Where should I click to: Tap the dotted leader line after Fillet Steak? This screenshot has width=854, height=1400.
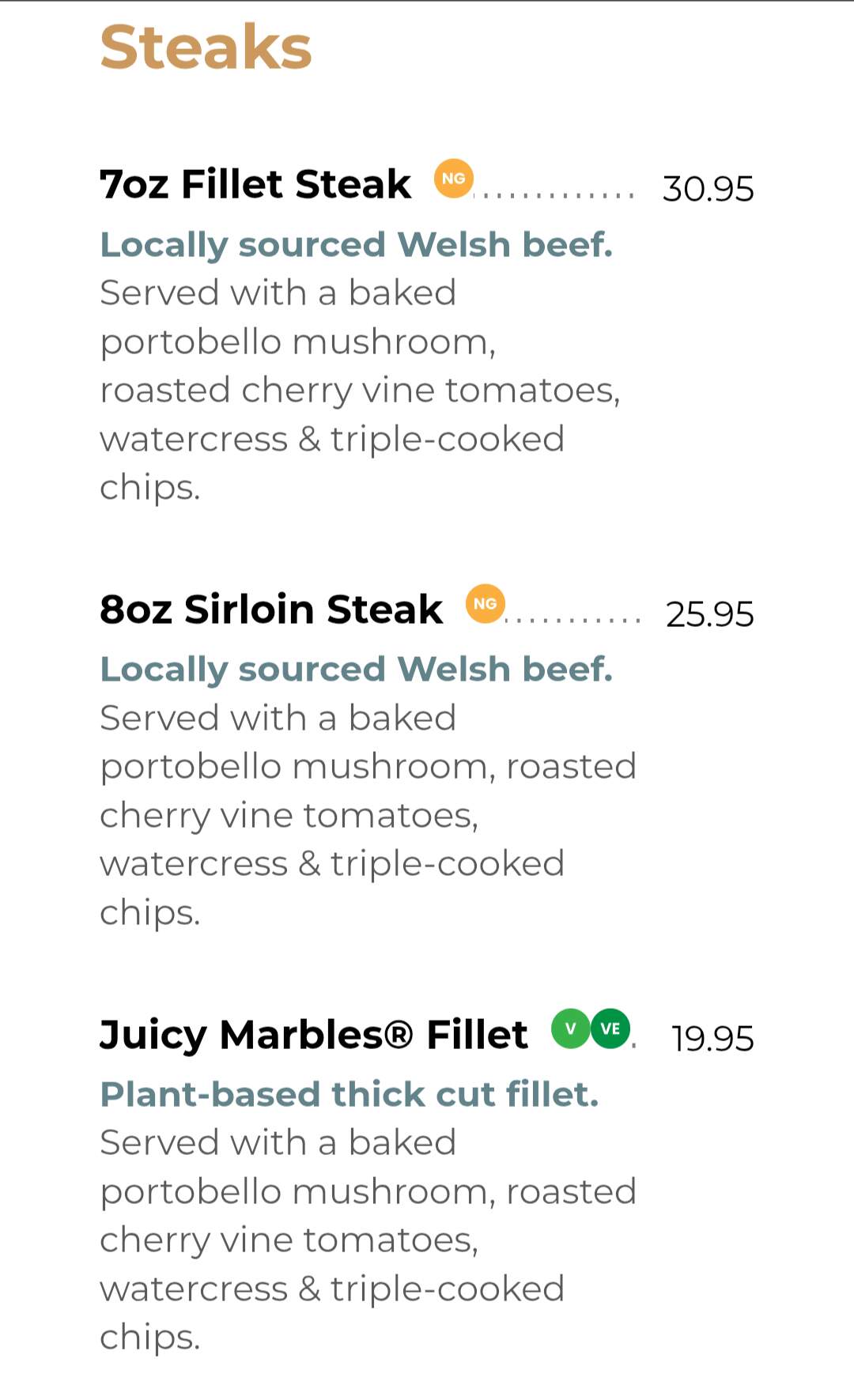pos(557,194)
